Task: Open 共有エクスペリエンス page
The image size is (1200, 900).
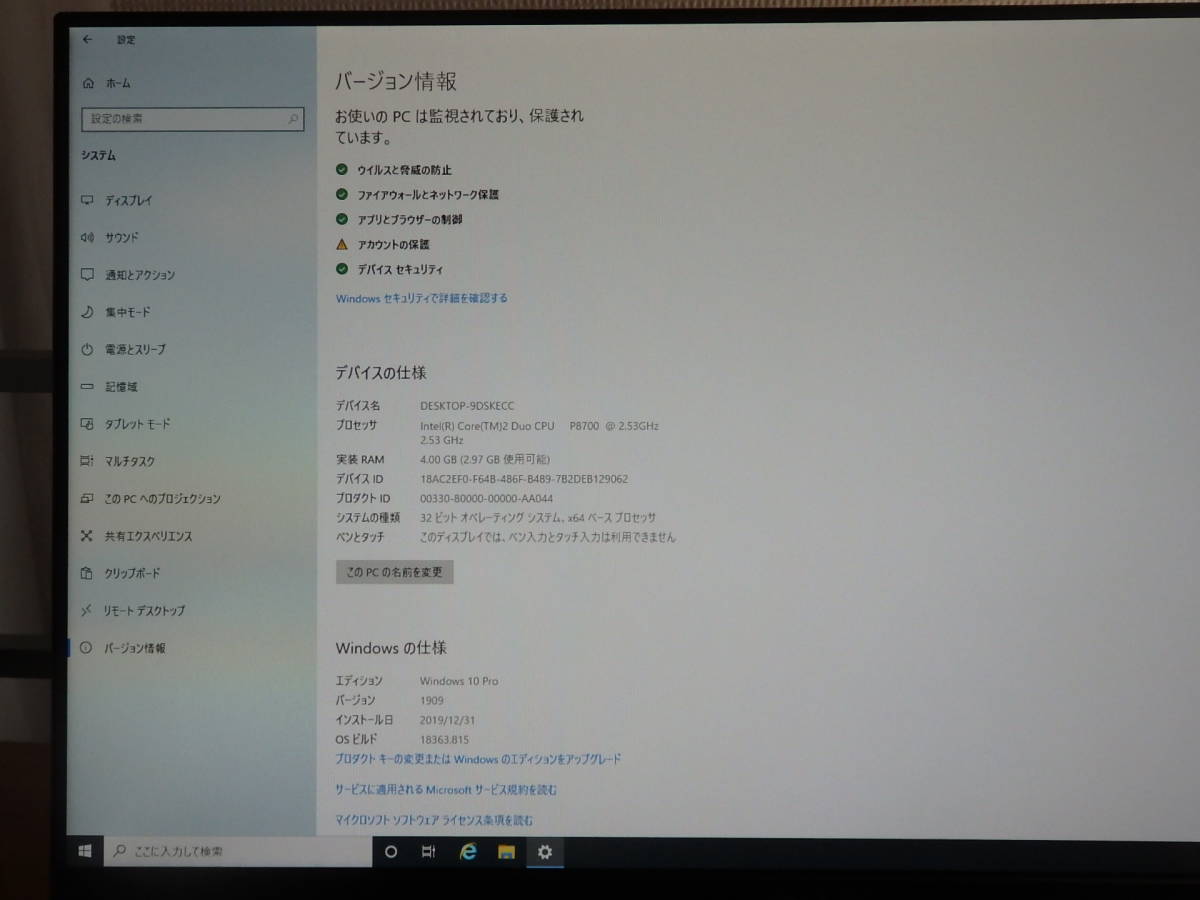Action: tap(137, 536)
